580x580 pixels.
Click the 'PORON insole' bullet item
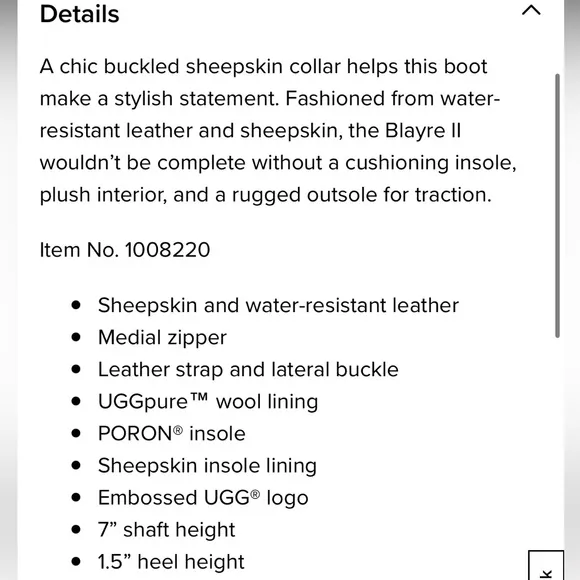(x=172, y=434)
